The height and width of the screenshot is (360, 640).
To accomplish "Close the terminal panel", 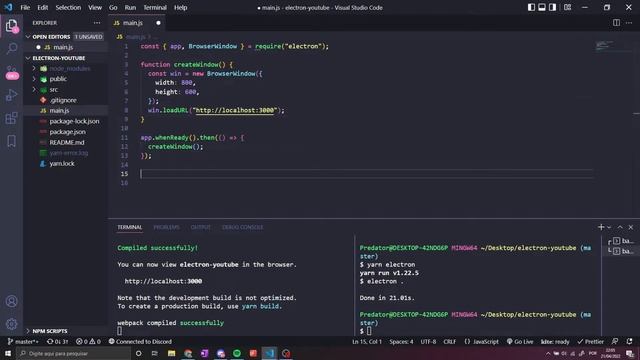I will click(x=631, y=227).
